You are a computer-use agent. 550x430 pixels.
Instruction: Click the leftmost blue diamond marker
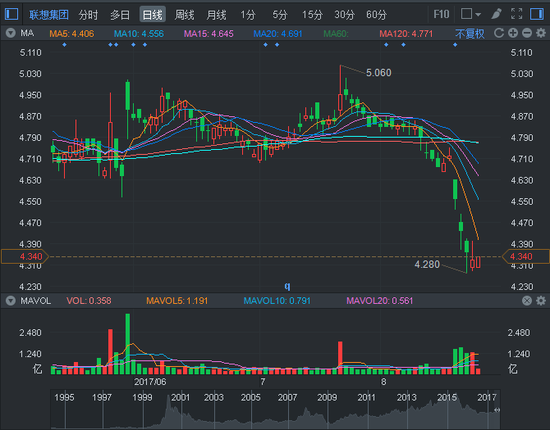click(x=64, y=45)
